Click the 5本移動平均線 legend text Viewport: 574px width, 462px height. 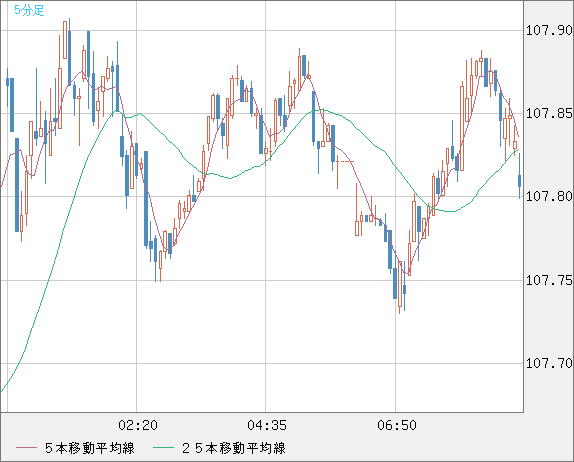pyautogui.click(x=90, y=448)
